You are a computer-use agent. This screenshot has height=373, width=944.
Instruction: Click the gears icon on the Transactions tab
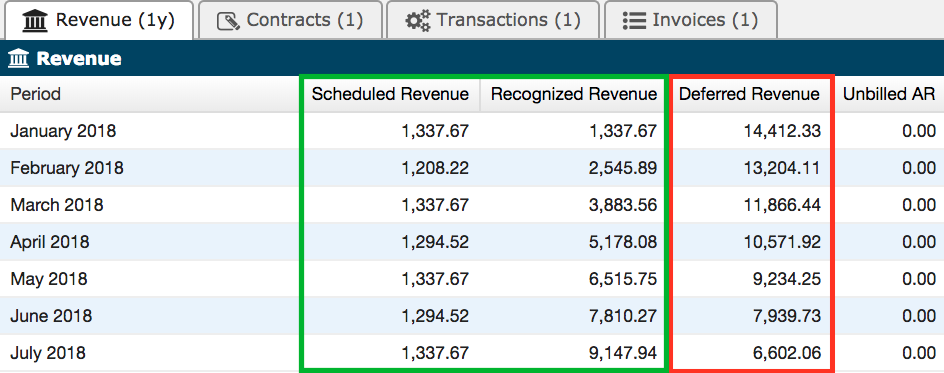(418, 21)
